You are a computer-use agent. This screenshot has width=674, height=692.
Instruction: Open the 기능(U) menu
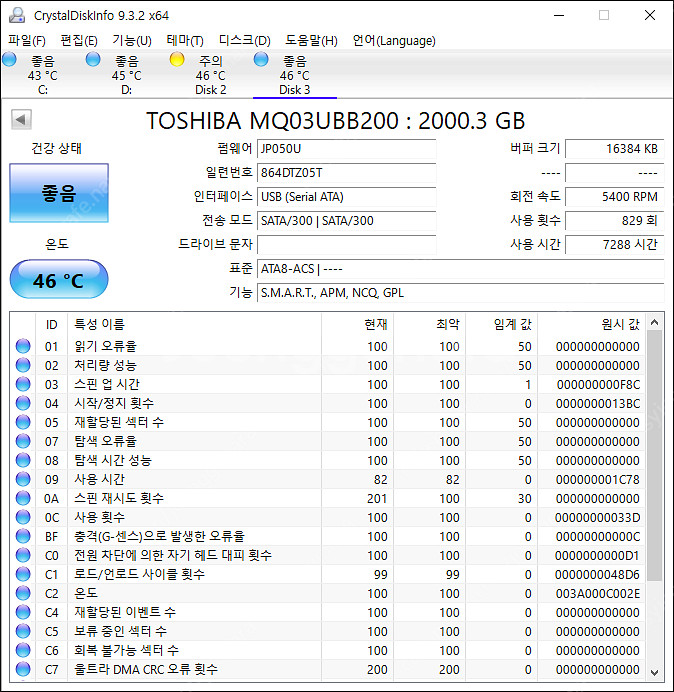[x=132, y=41]
